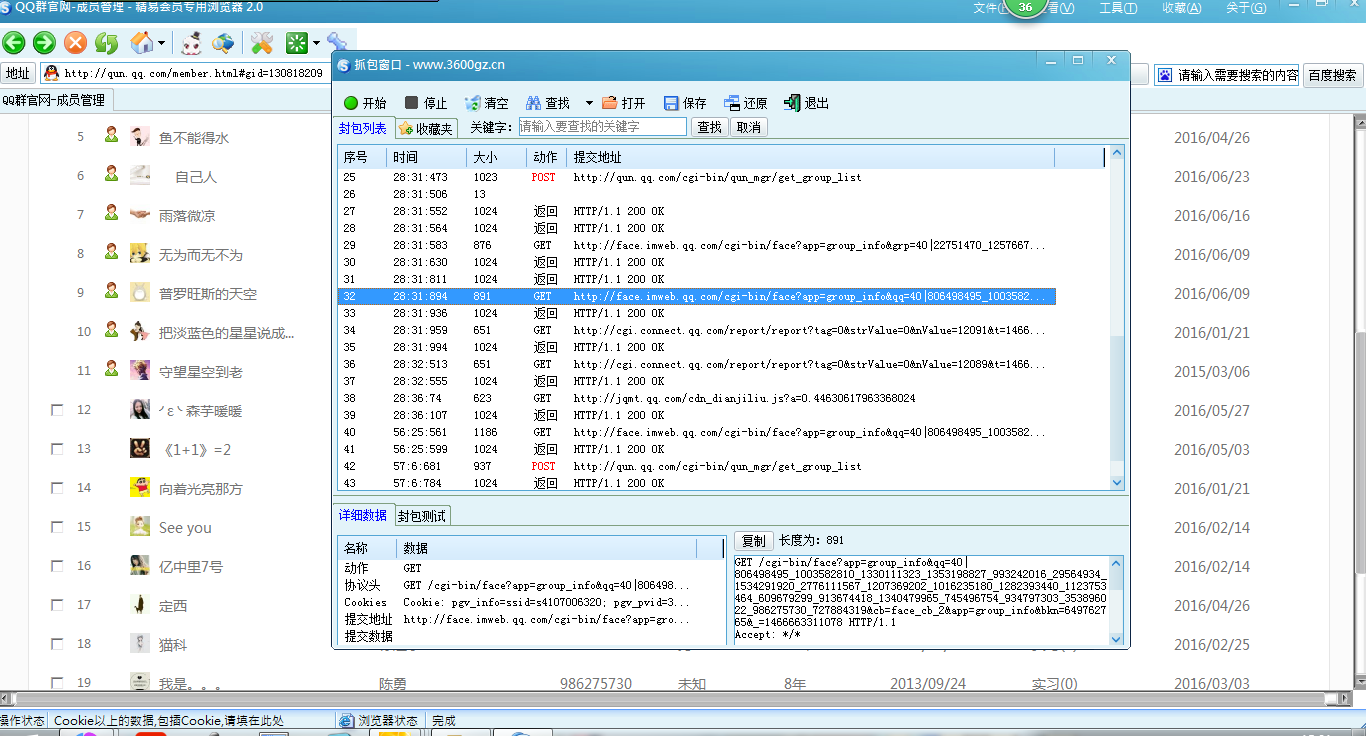Check the box for member row 12
1366x736 pixels.
click(x=57, y=410)
